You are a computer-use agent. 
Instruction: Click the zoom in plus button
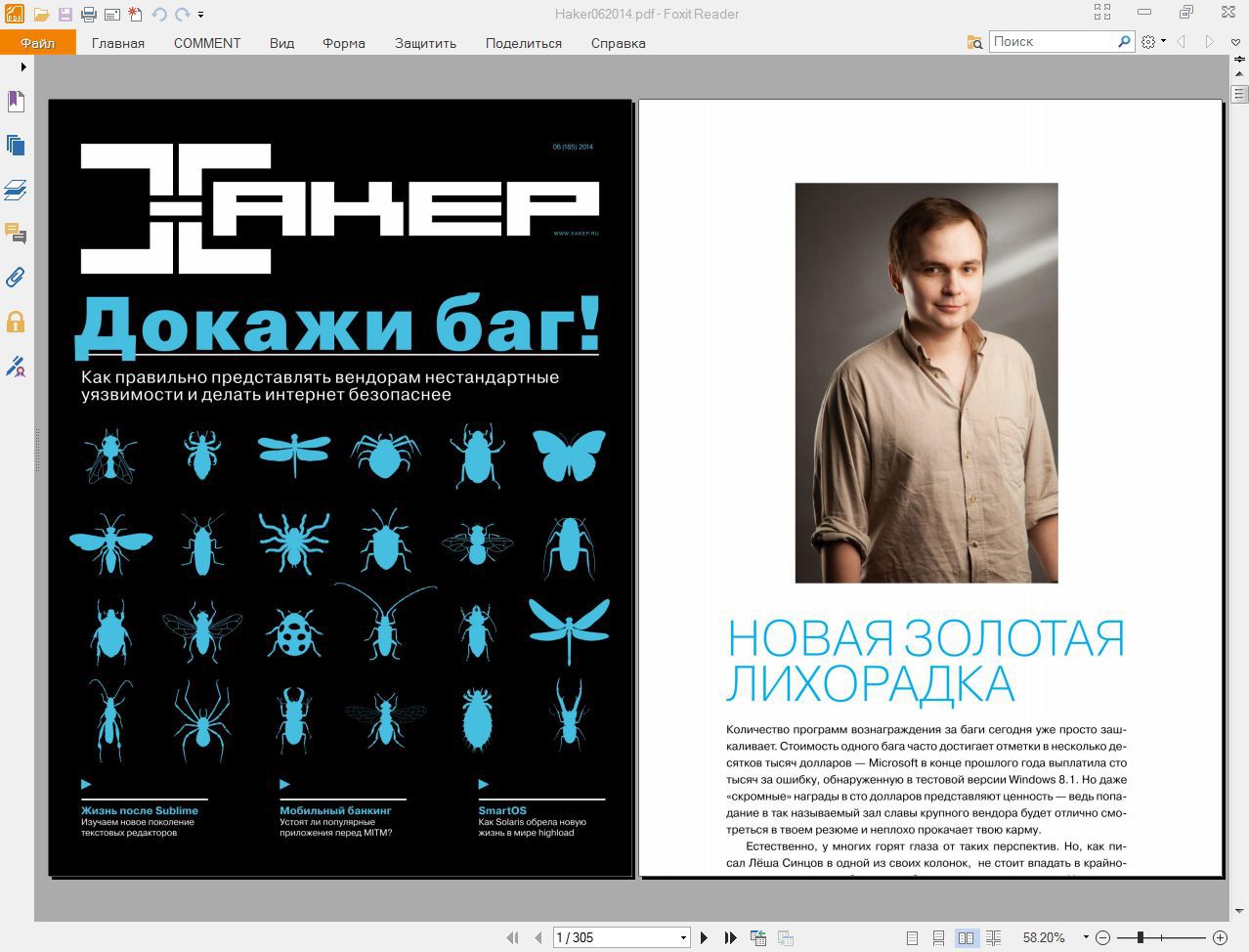point(1220,937)
